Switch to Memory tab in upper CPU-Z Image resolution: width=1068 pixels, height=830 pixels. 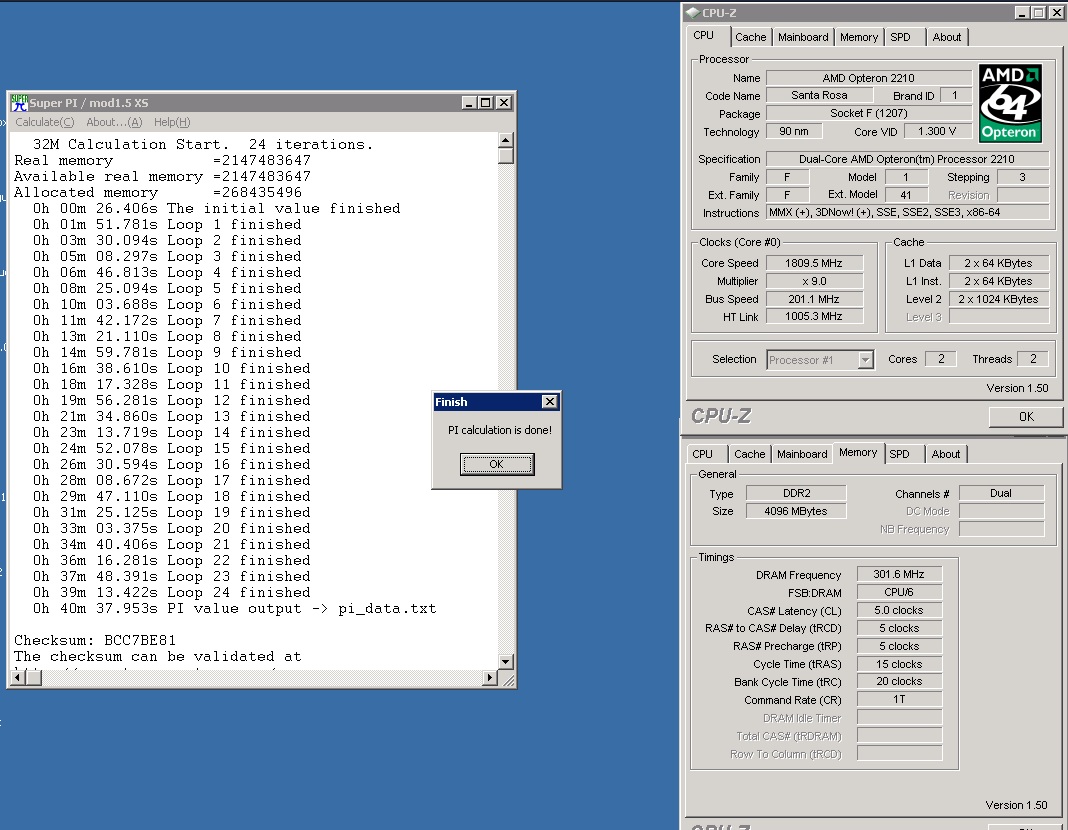859,37
